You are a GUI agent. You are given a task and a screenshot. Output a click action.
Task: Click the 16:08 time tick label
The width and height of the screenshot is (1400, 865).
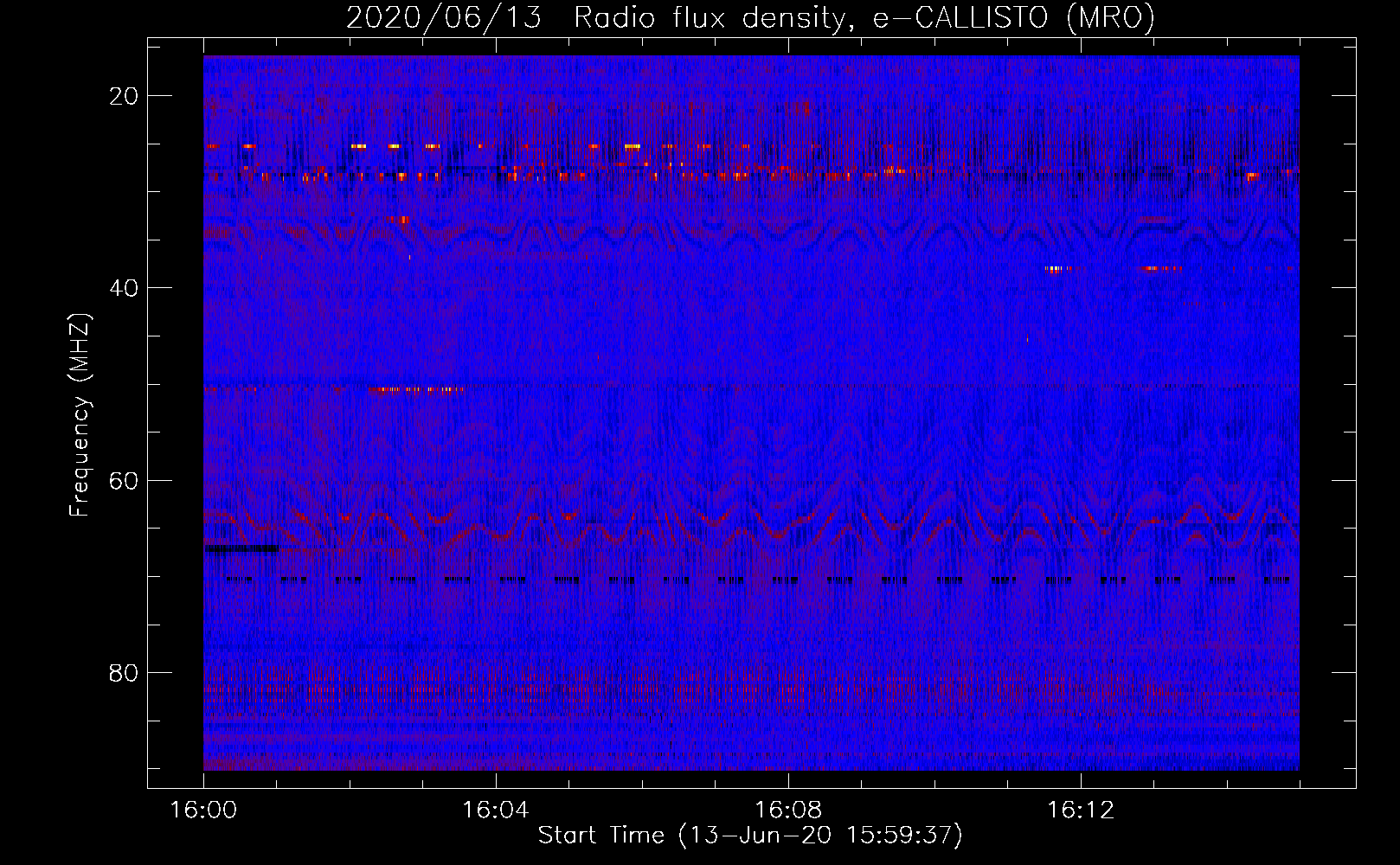[x=788, y=811]
